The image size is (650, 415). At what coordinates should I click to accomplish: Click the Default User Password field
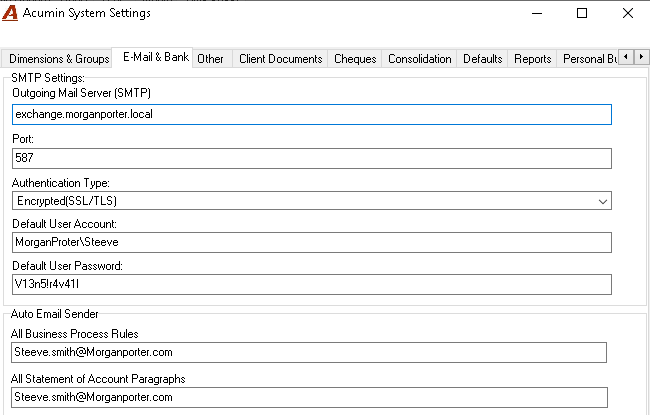(x=312, y=284)
